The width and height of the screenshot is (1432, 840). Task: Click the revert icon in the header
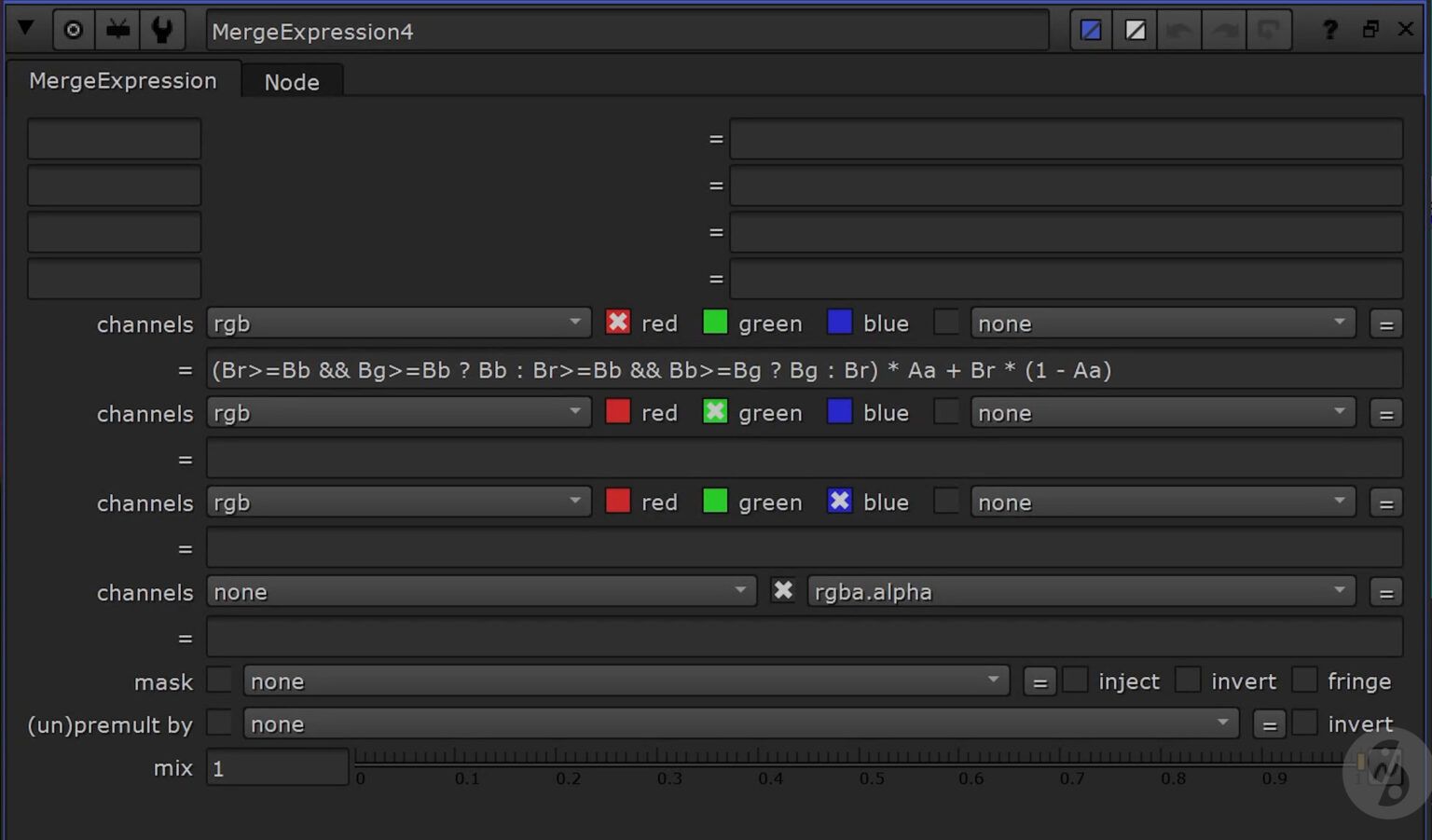pos(1269,31)
